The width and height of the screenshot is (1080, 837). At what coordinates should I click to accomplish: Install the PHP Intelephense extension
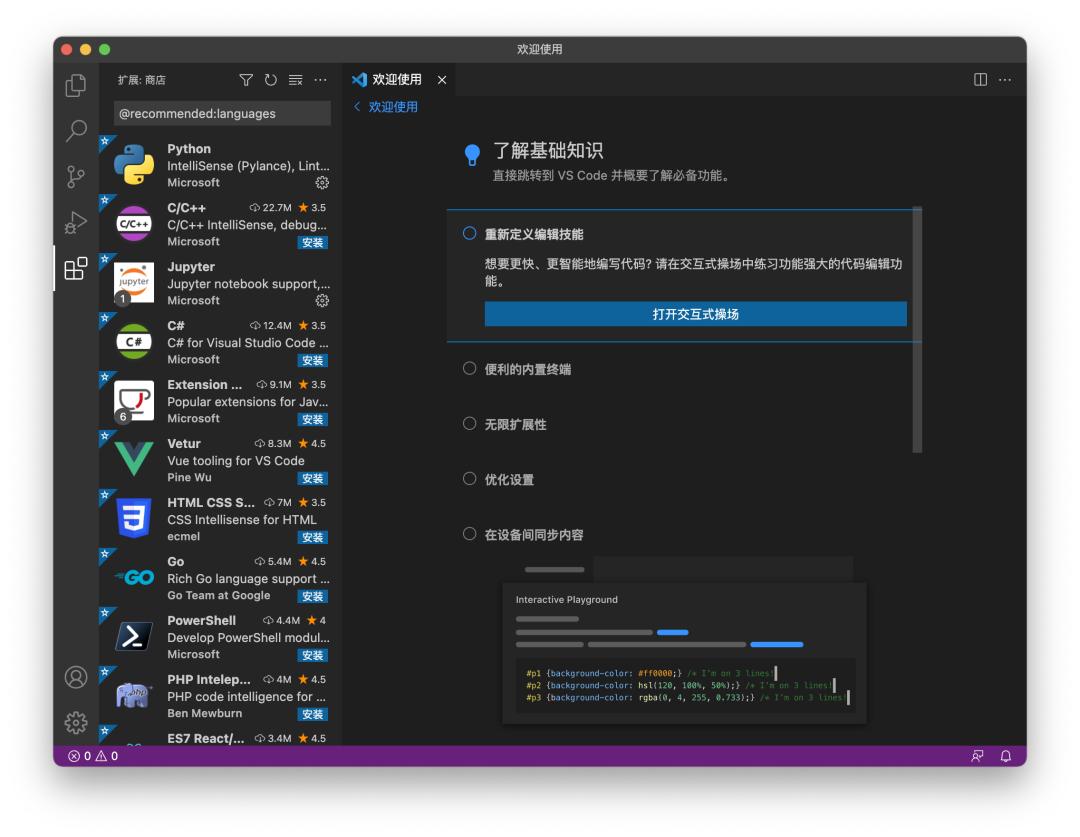[313, 714]
